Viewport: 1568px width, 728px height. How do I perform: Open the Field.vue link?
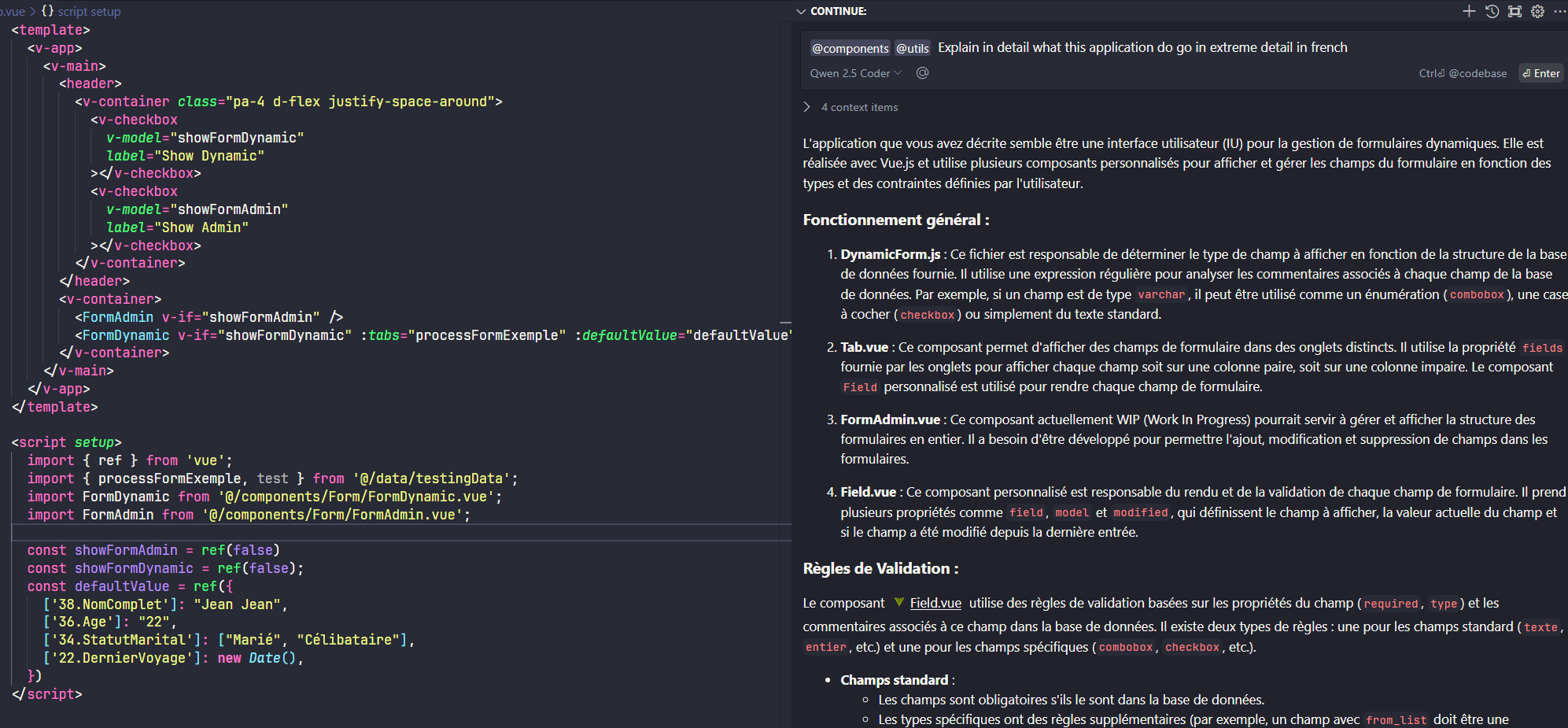(935, 603)
